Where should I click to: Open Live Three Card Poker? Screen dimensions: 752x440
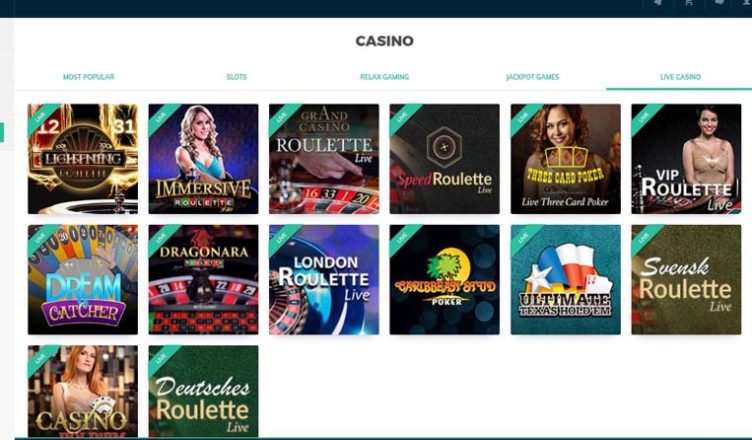click(565, 159)
